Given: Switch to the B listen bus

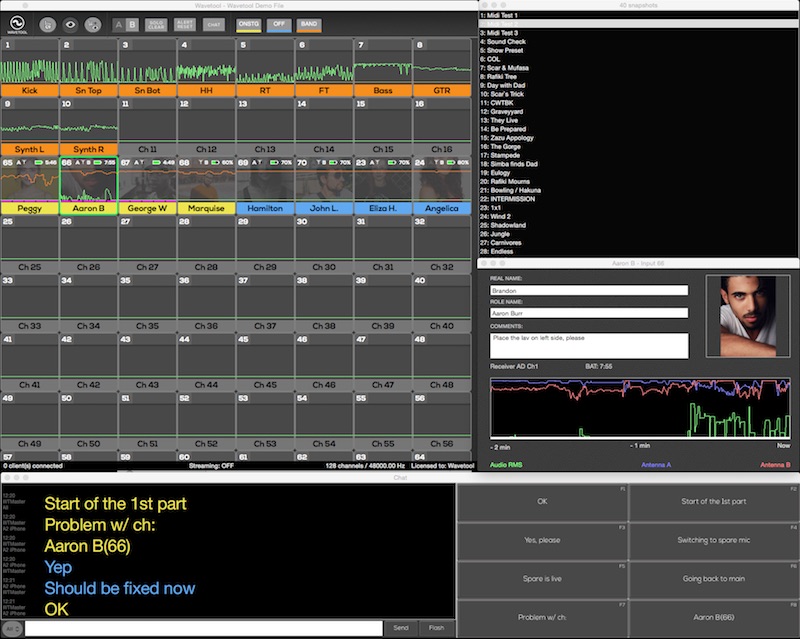Looking at the screenshot, I should (x=132, y=24).
